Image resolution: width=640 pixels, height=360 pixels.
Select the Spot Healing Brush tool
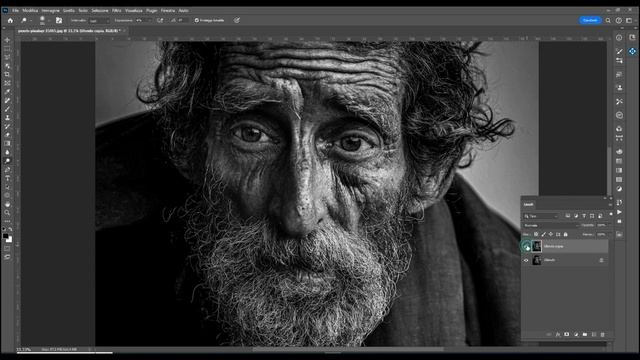coord(7,100)
